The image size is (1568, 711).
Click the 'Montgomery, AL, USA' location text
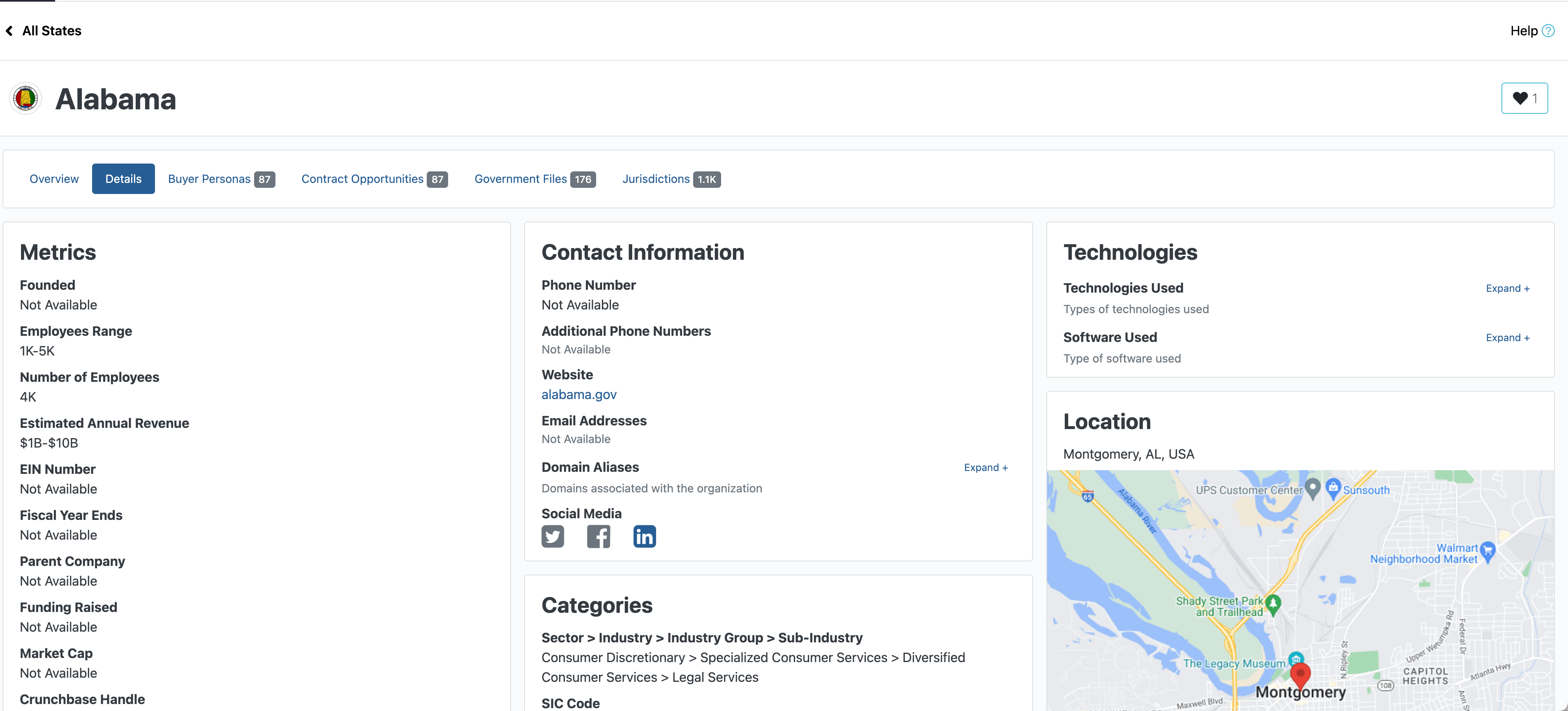(x=1129, y=454)
